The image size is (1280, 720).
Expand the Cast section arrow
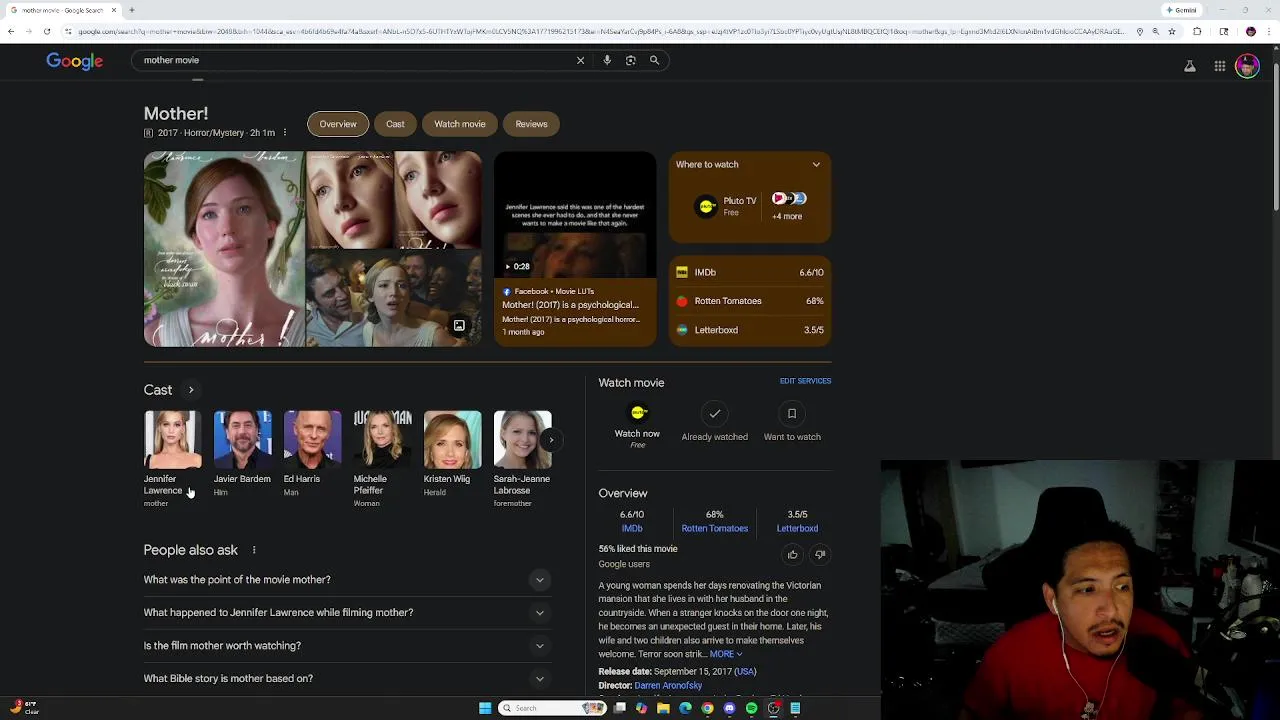click(x=191, y=390)
